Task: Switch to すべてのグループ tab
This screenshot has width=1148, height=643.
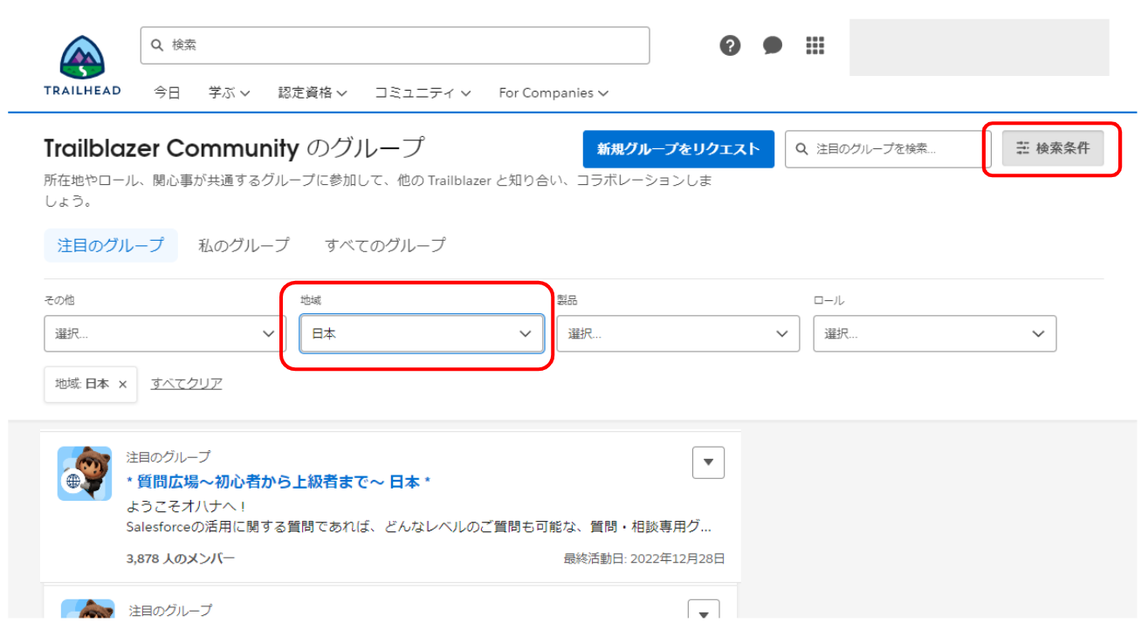Action: (x=385, y=245)
